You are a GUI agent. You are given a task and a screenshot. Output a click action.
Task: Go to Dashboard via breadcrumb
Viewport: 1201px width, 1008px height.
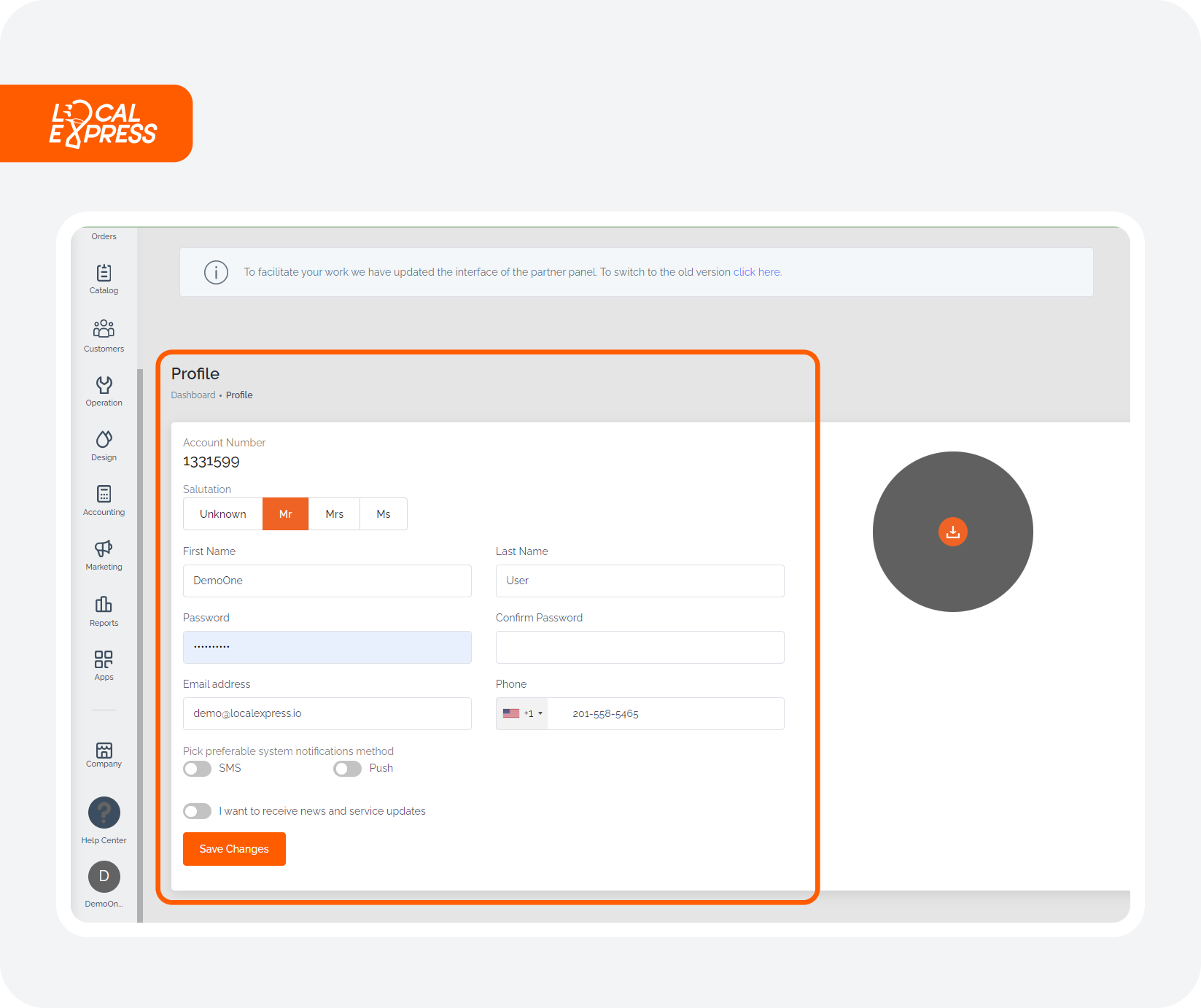(x=193, y=395)
